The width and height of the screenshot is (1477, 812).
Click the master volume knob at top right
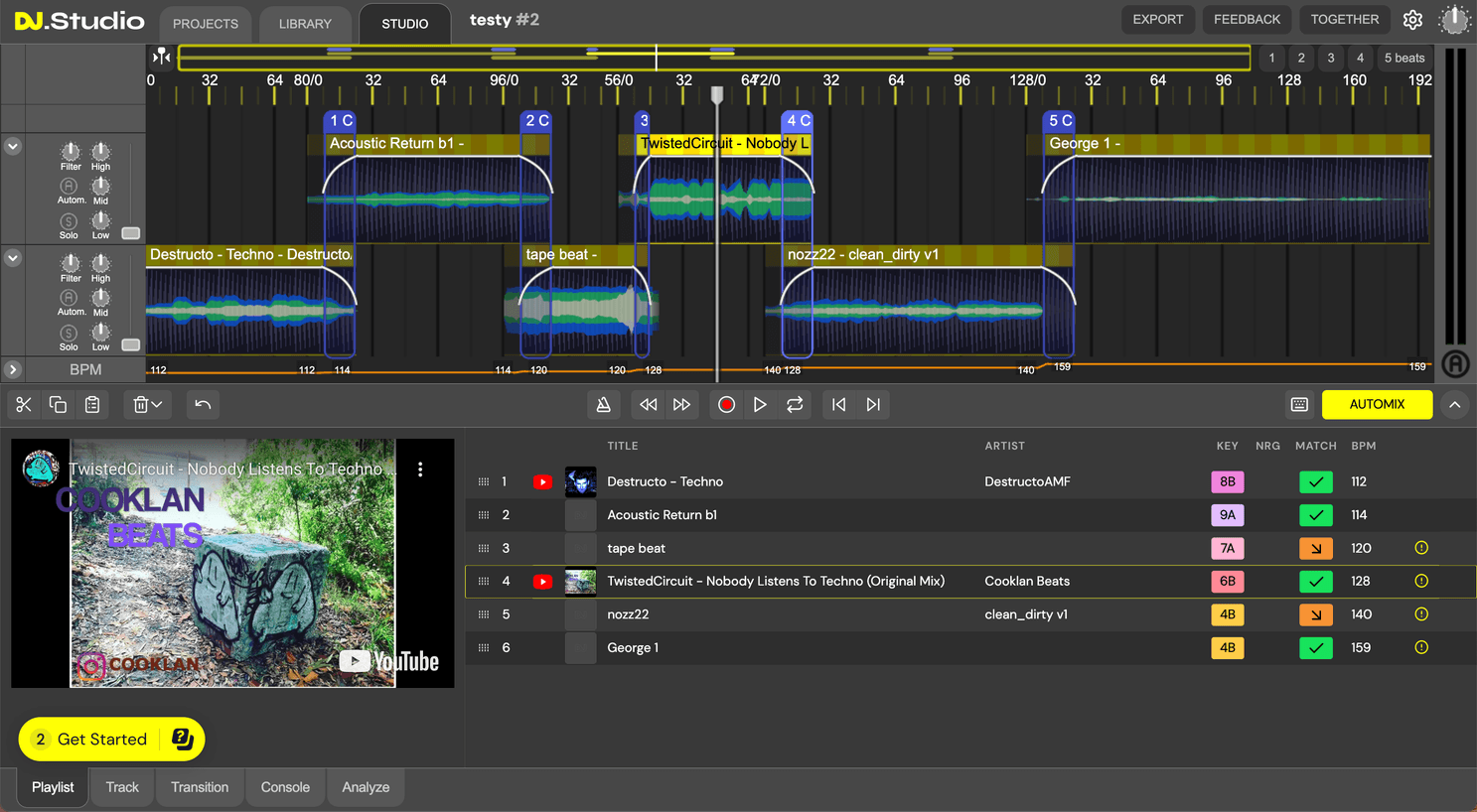1454,19
